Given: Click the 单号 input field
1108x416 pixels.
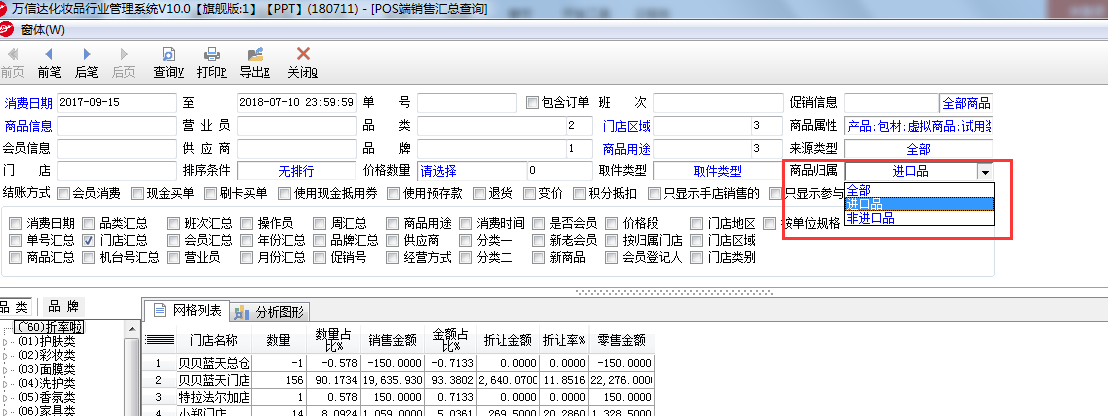Looking at the screenshot, I should 469,102.
